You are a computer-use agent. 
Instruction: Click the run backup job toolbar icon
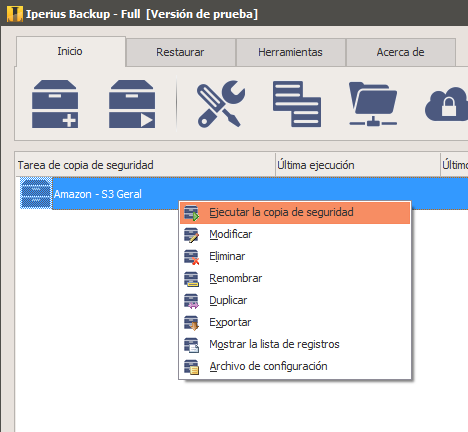(x=132, y=104)
